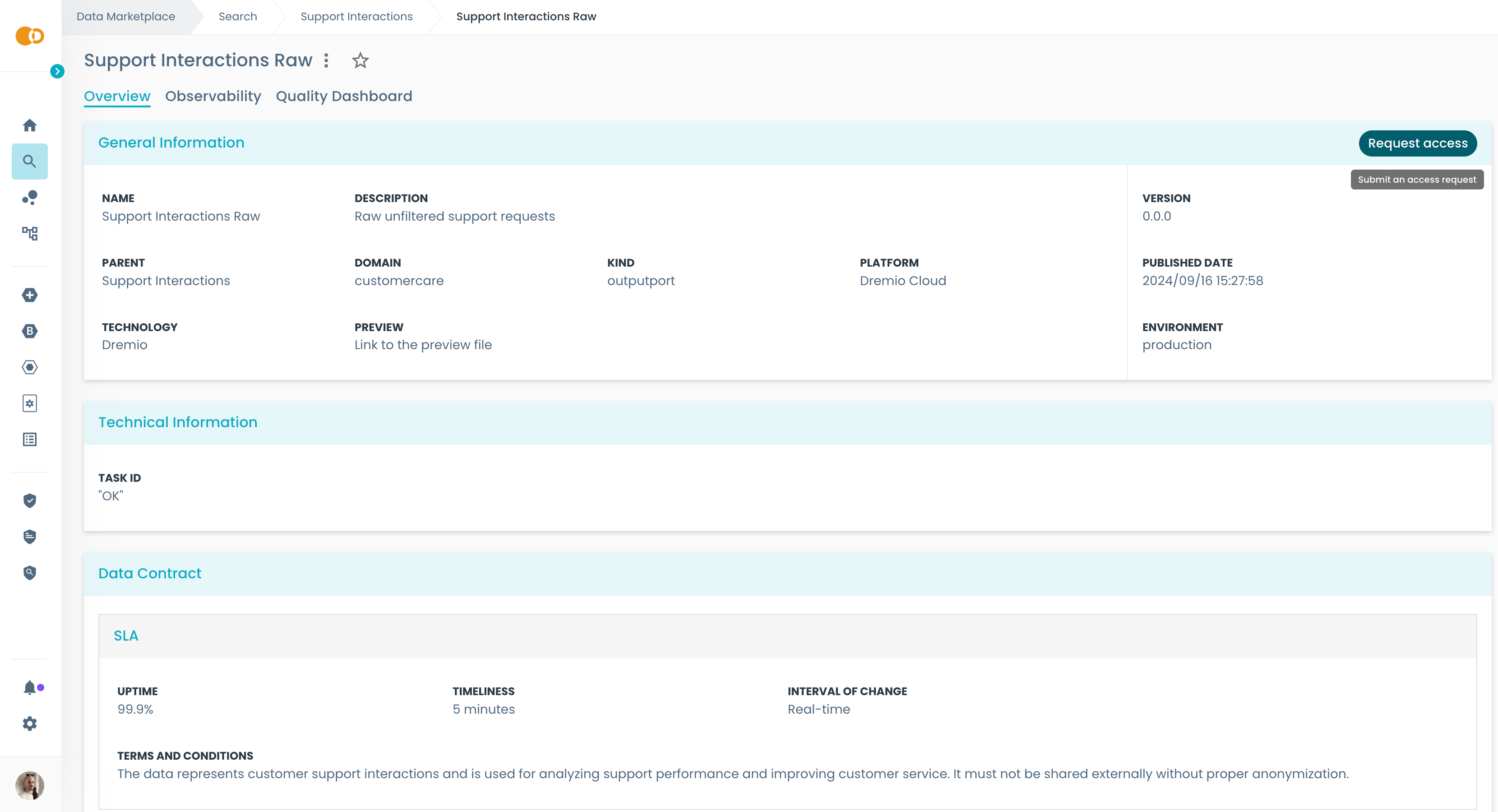
Task: Click the user profile avatar
Action: (x=30, y=786)
